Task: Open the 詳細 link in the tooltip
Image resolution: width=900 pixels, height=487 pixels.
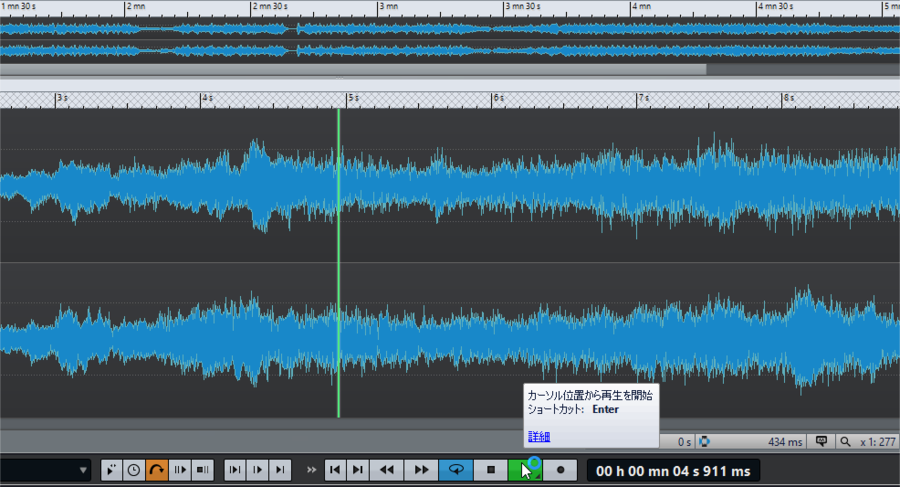Action: pos(538,436)
